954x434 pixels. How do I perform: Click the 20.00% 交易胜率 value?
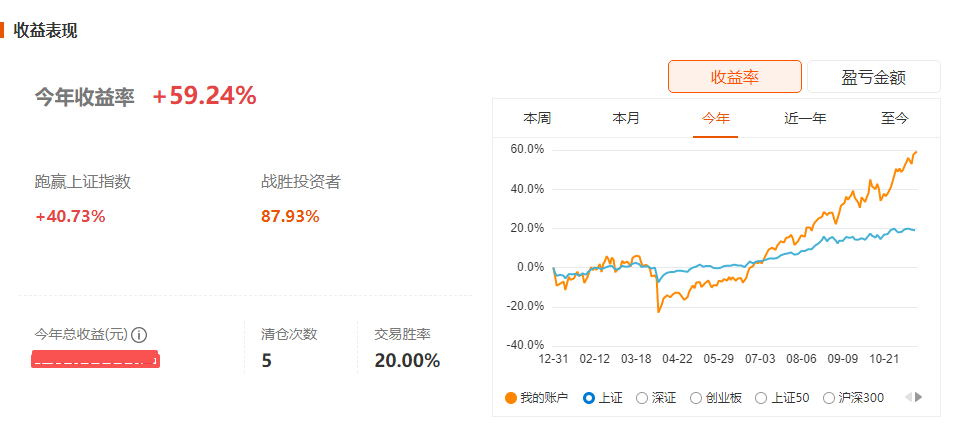click(x=407, y=360)
